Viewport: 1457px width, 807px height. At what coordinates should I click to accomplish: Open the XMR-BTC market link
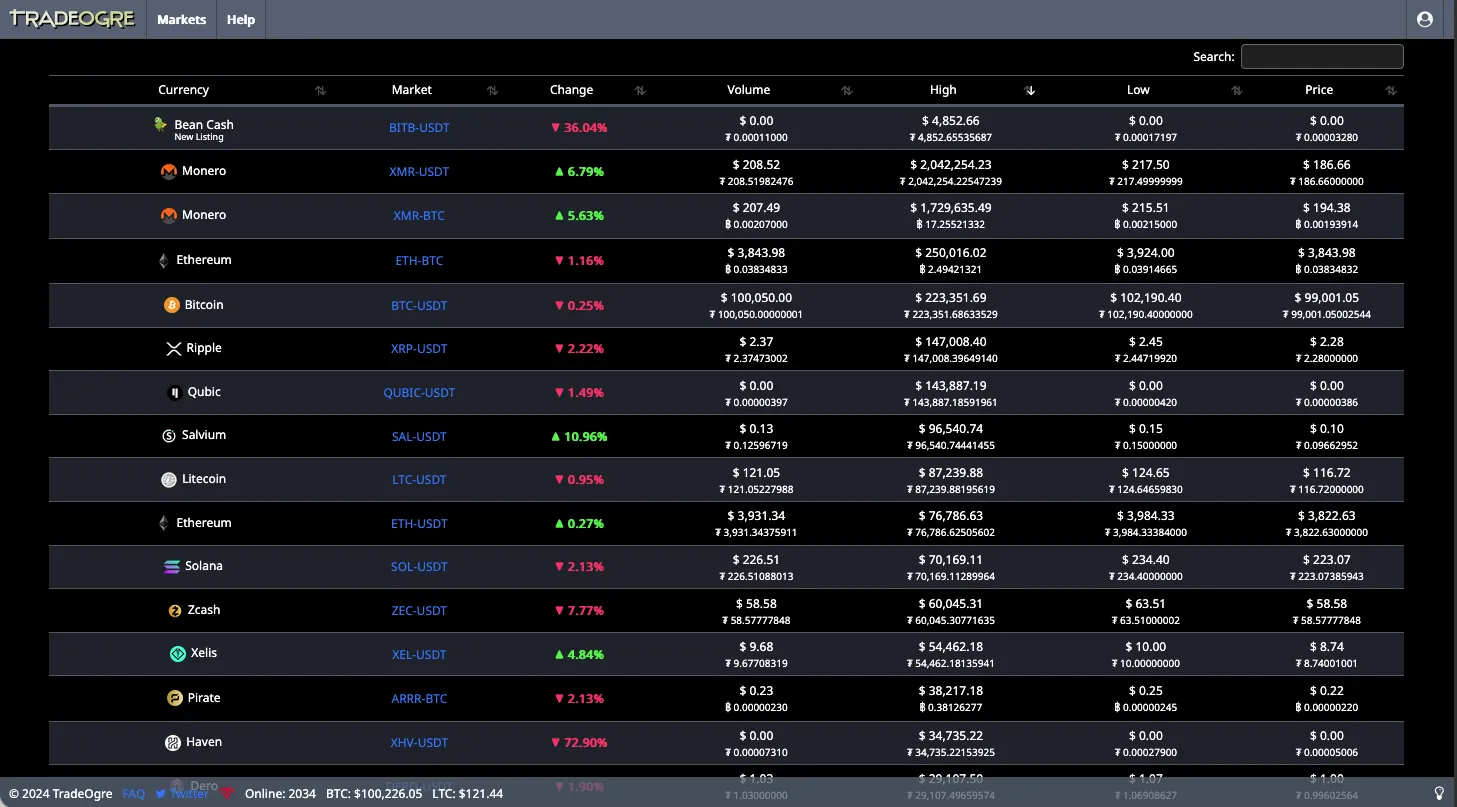[x=419, y=216]
